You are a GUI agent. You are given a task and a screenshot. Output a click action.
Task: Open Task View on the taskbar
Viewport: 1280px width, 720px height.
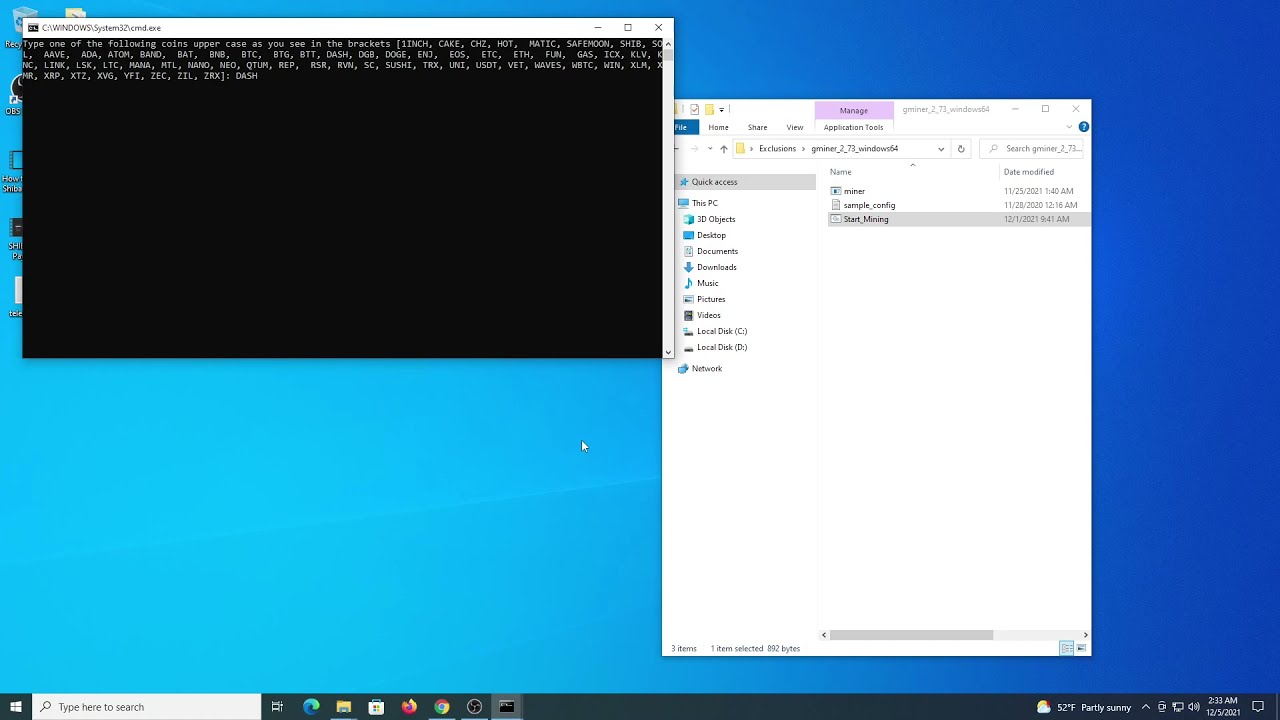point(277,707)
